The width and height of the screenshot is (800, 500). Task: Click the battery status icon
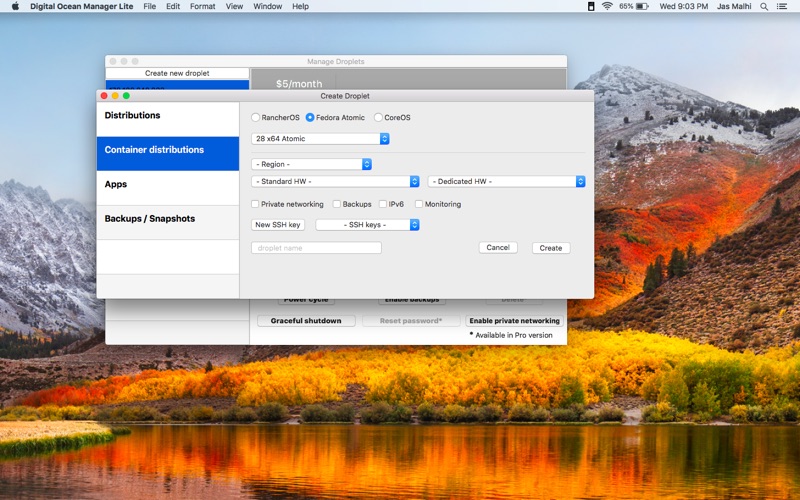pyautogui.click(x=642, y=7)
